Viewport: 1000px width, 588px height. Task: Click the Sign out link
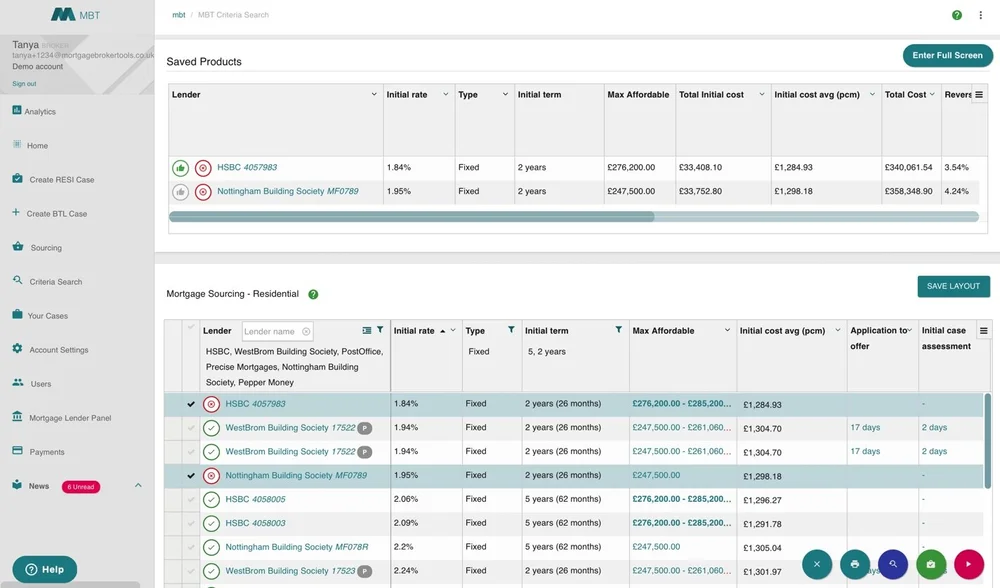(x=24, y=84)
